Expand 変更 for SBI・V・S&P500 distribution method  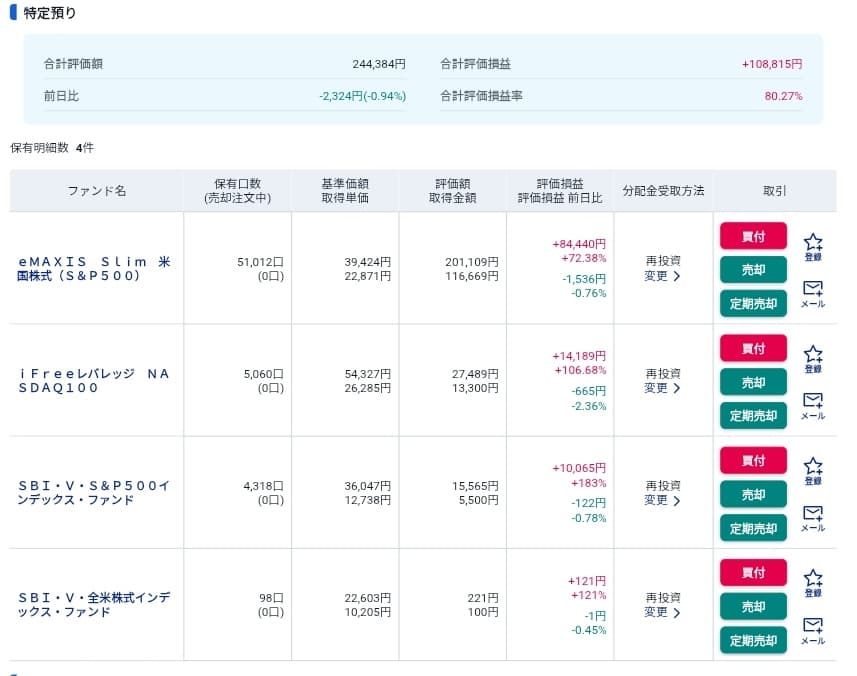tap(662, 500)
